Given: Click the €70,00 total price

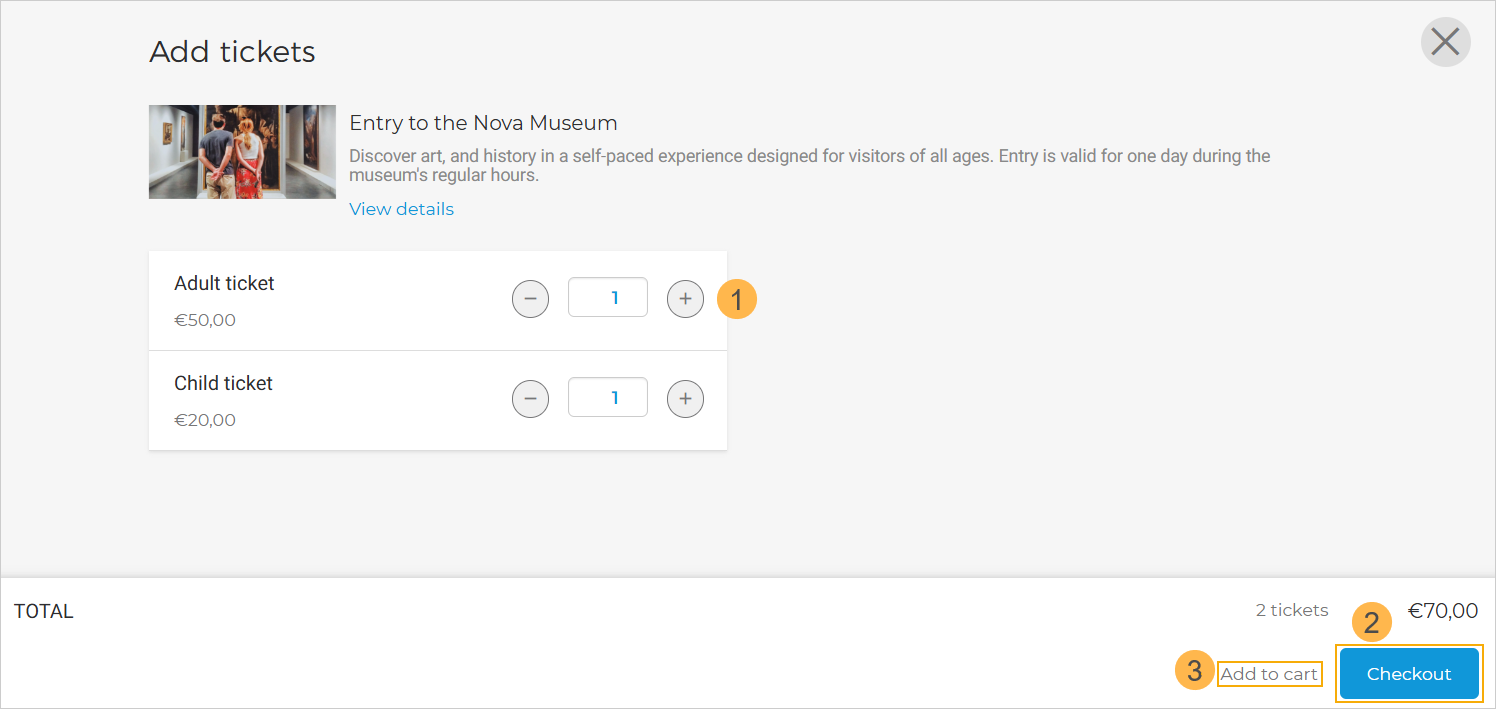Looking at the screenshot, I should (1443, 611).
